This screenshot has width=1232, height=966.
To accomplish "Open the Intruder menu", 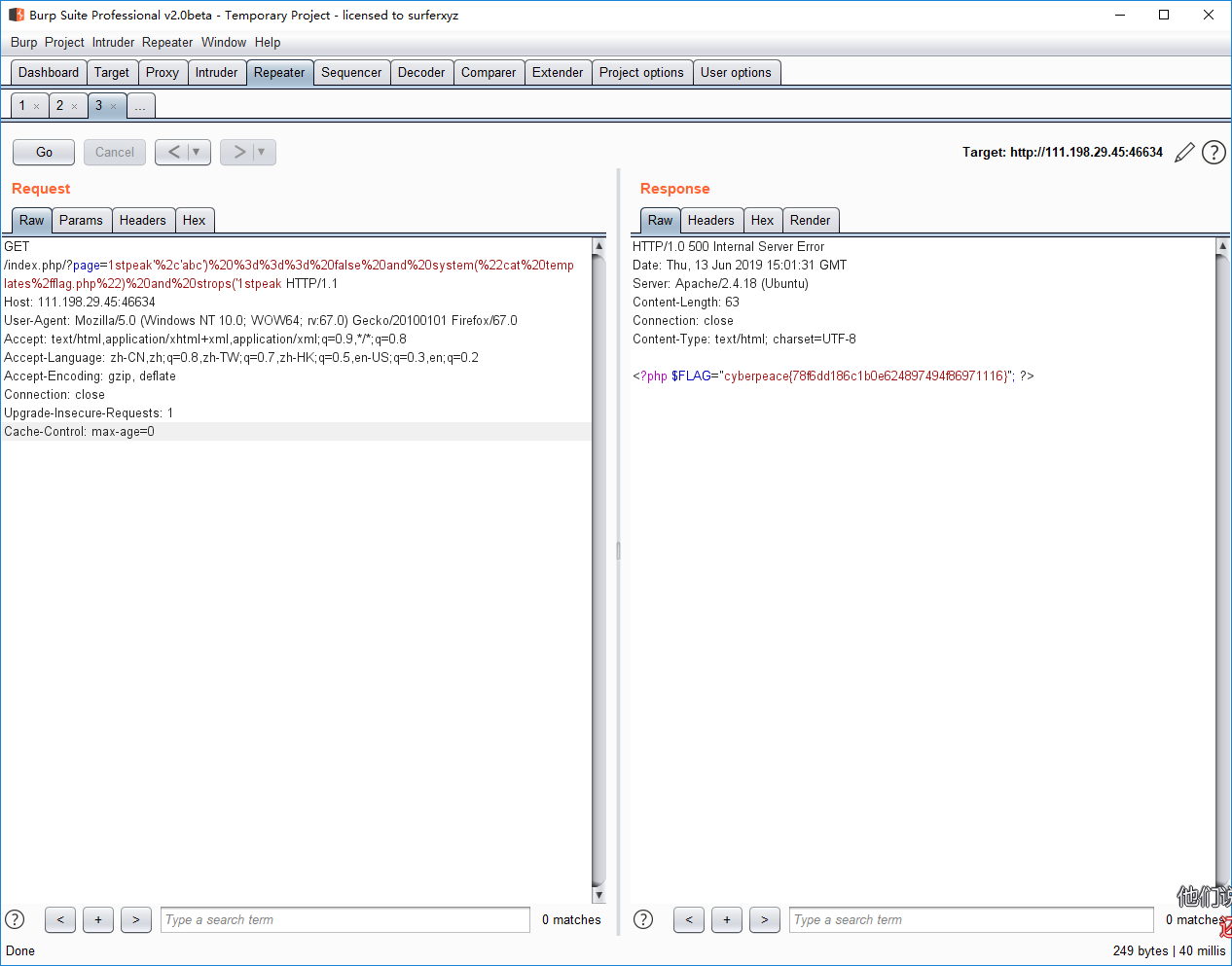I will 114,42.
